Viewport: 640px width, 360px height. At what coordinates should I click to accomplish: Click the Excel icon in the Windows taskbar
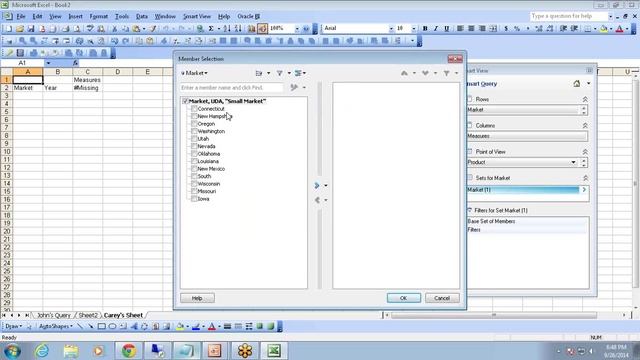[273, 351]
